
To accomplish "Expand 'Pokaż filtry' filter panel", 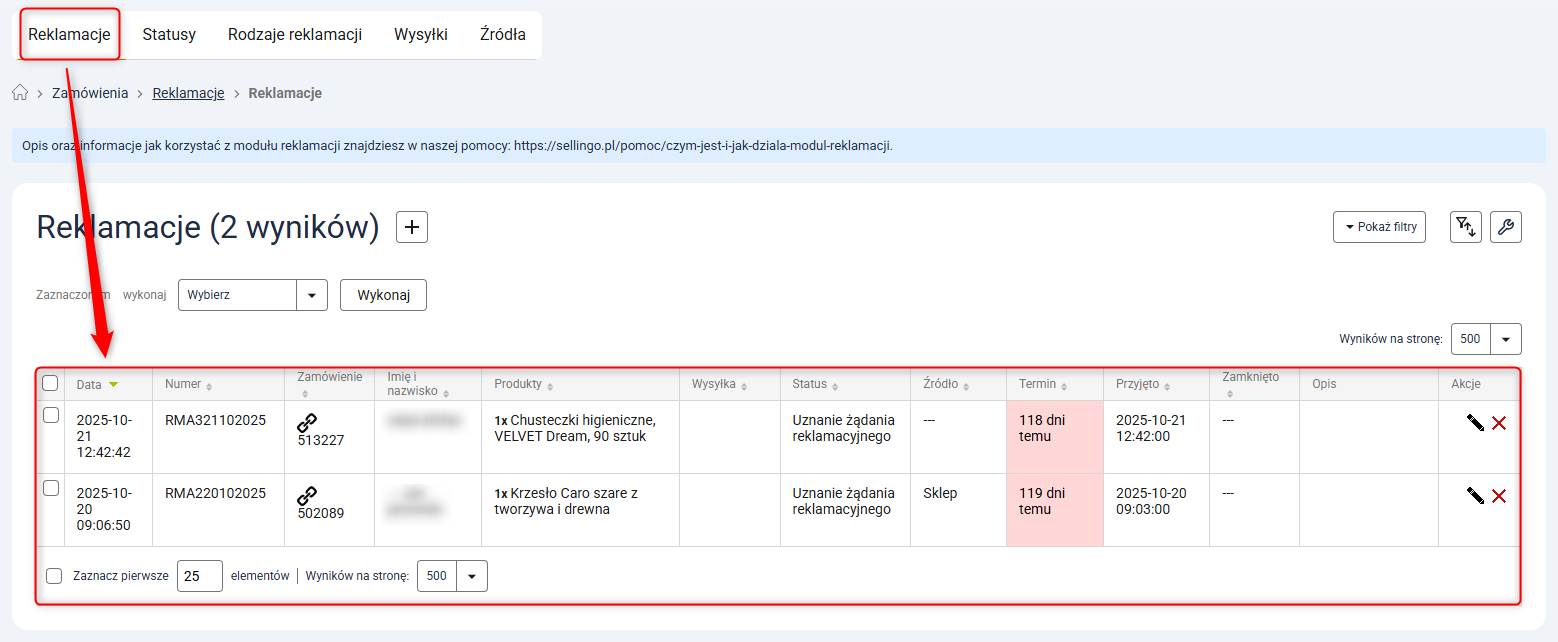I will click(x=1379, y=227).
